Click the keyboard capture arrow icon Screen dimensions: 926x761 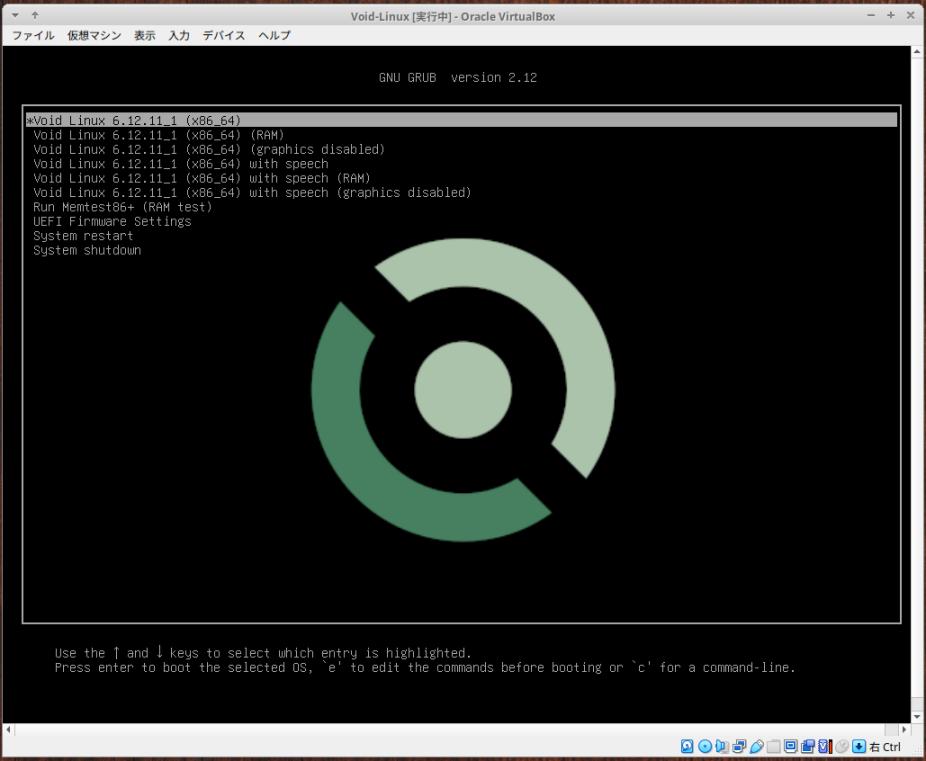pyautogui.click(x=859, y=746)
